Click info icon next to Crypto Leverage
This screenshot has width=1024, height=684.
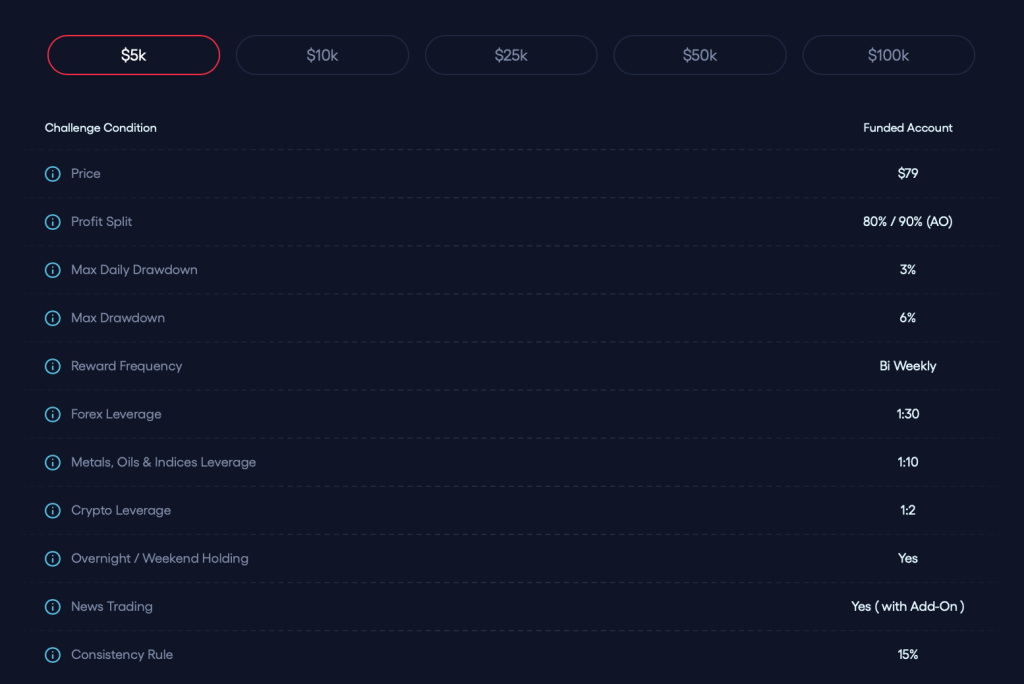[53, 510]
